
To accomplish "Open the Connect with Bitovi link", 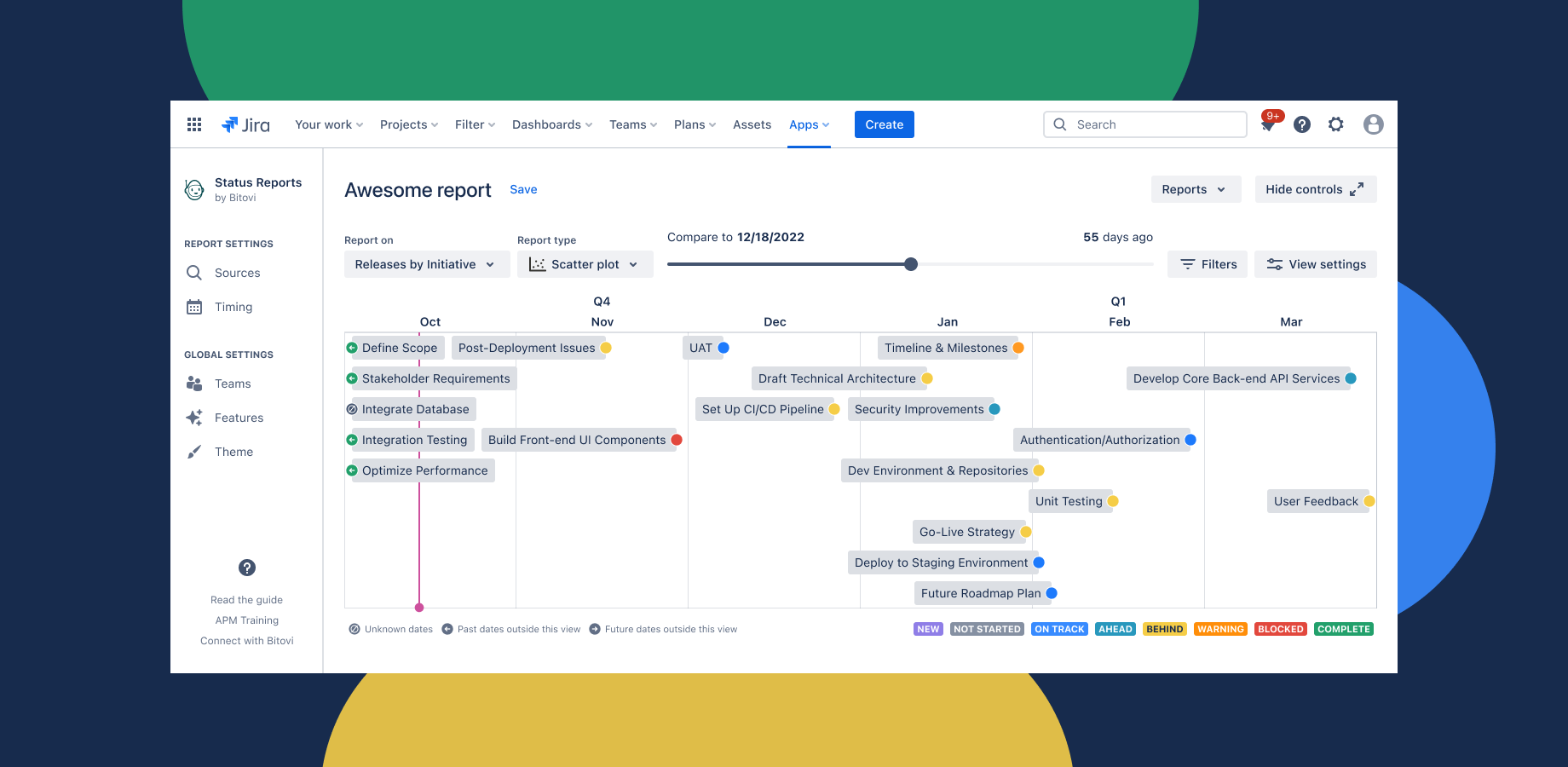I will click(x=247, y=641).
